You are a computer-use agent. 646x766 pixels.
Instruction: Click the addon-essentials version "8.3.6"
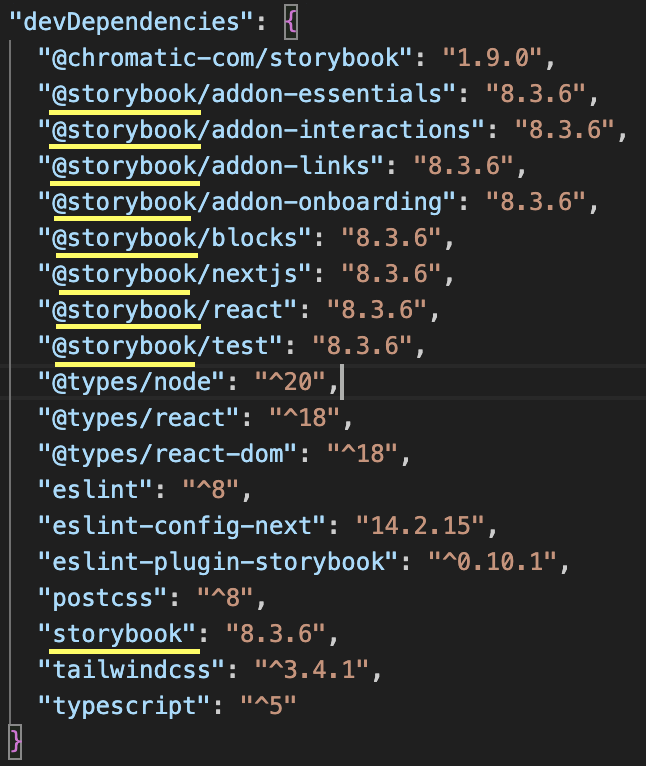point(536,94)
